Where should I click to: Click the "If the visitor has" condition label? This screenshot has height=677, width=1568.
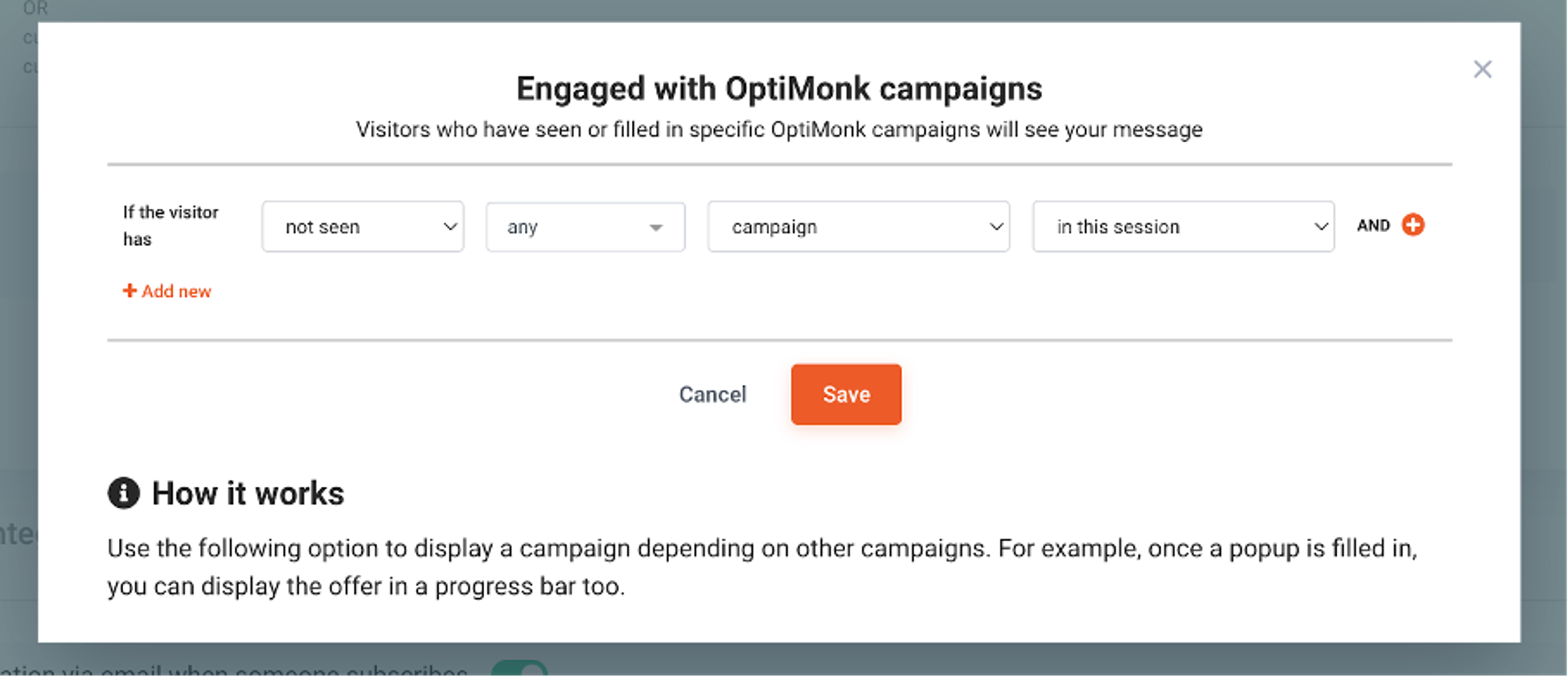click(170, 225)
